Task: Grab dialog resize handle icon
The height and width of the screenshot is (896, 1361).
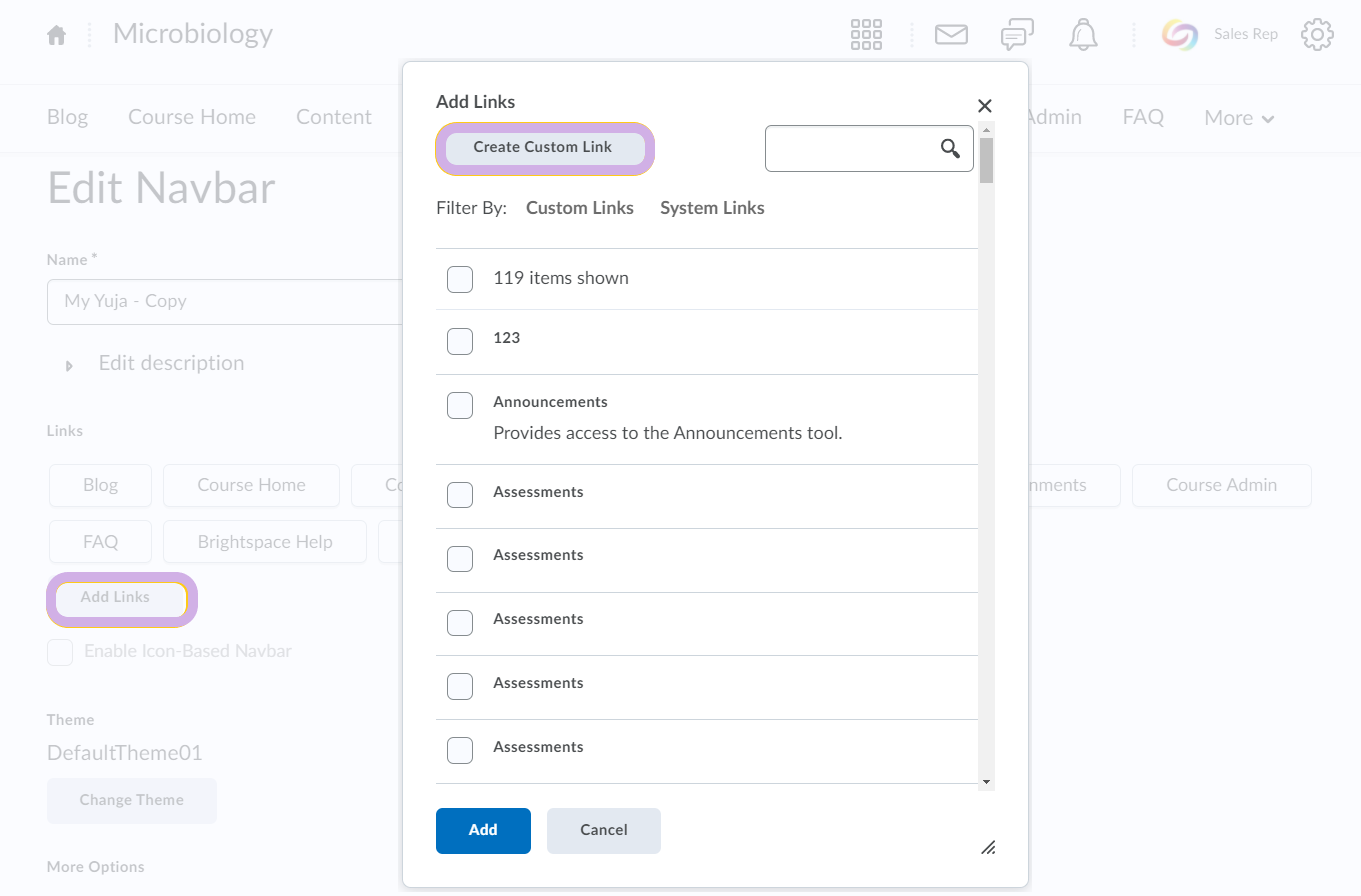Action: pyautogui.click(x=988, y=847)
